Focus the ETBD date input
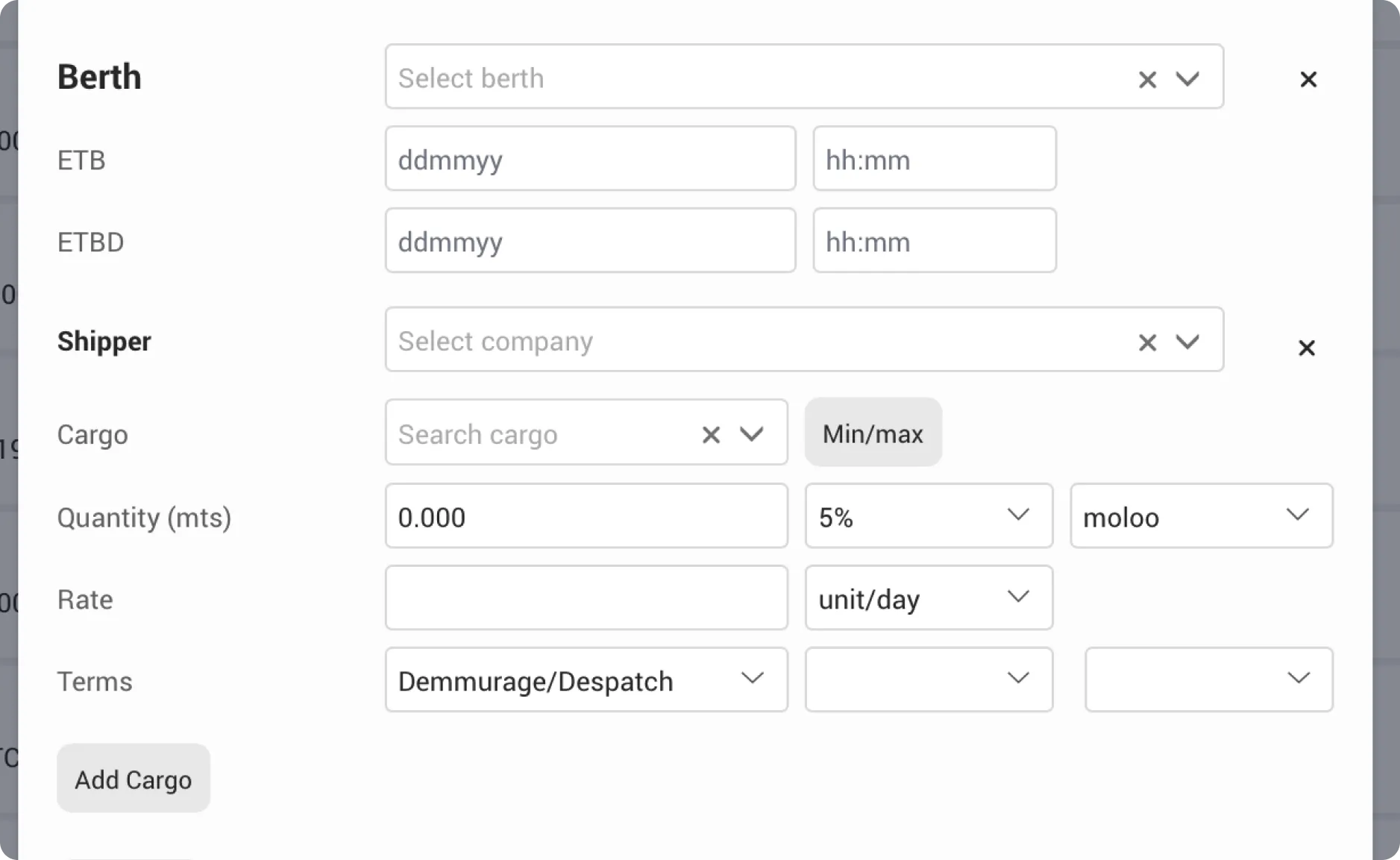Viewport: 1400px width, 860px height. [x=590, y=241]
